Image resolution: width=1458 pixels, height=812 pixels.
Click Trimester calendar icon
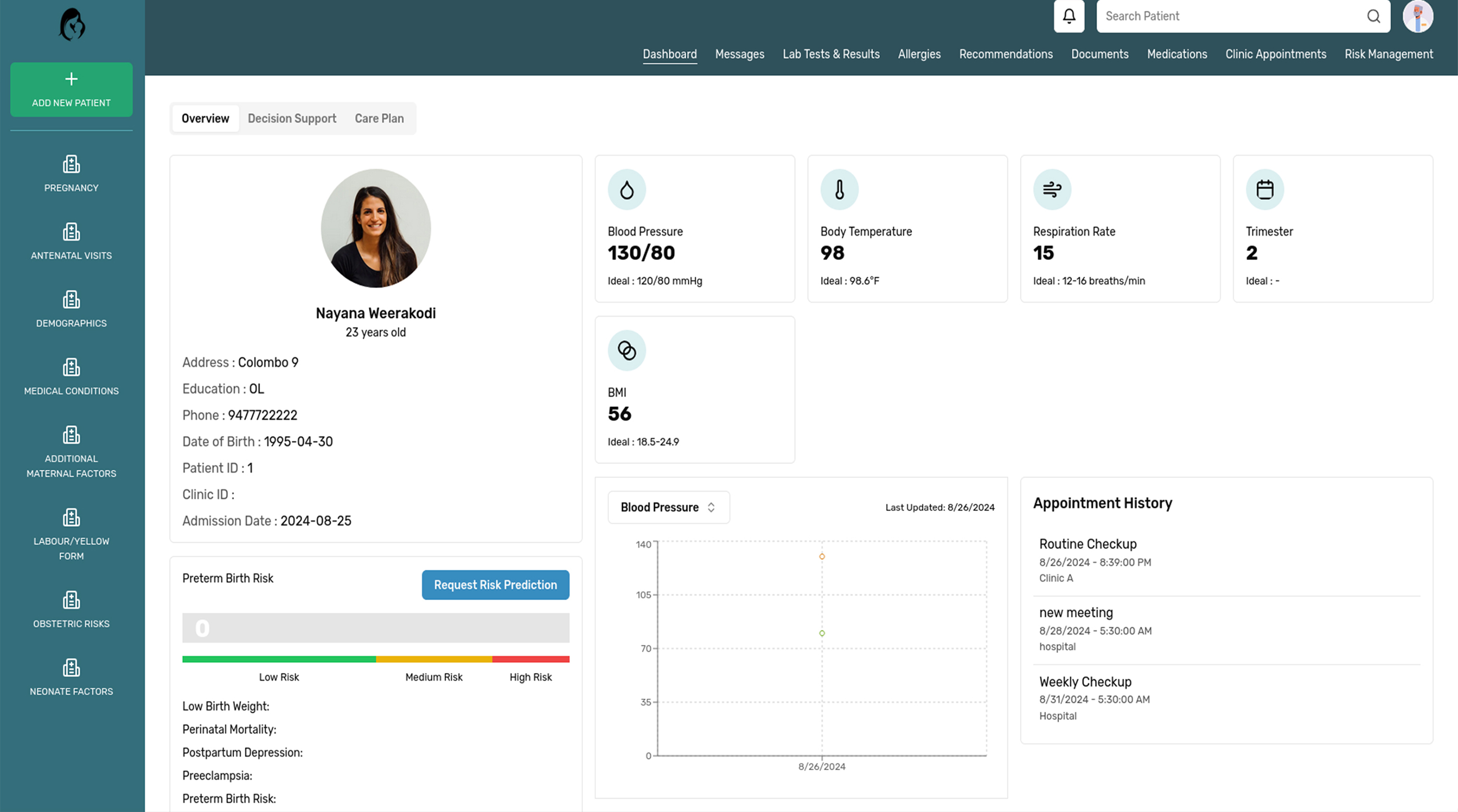tap(1265, 189)
